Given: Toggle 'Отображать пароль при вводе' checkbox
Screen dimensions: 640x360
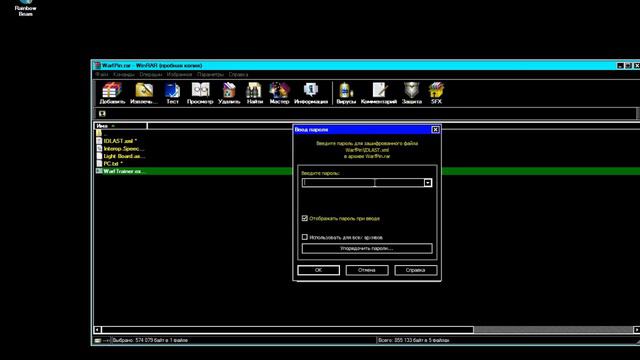Looking at the screenshot, I should coord(304,218).
